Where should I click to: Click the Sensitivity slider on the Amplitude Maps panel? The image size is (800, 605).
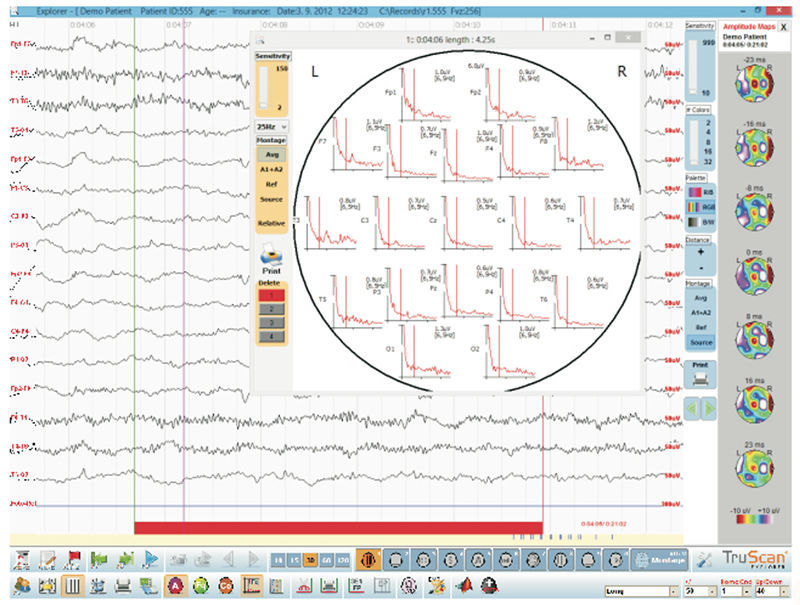coord(692,67)
